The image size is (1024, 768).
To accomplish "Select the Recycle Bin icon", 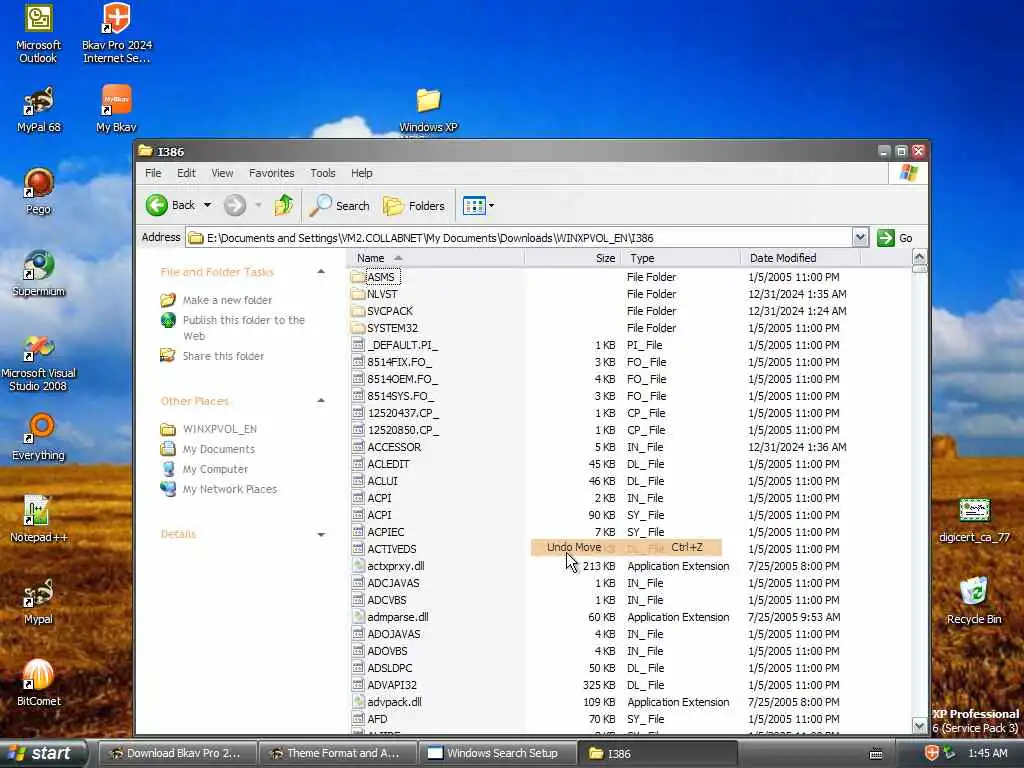I will 974,601.
